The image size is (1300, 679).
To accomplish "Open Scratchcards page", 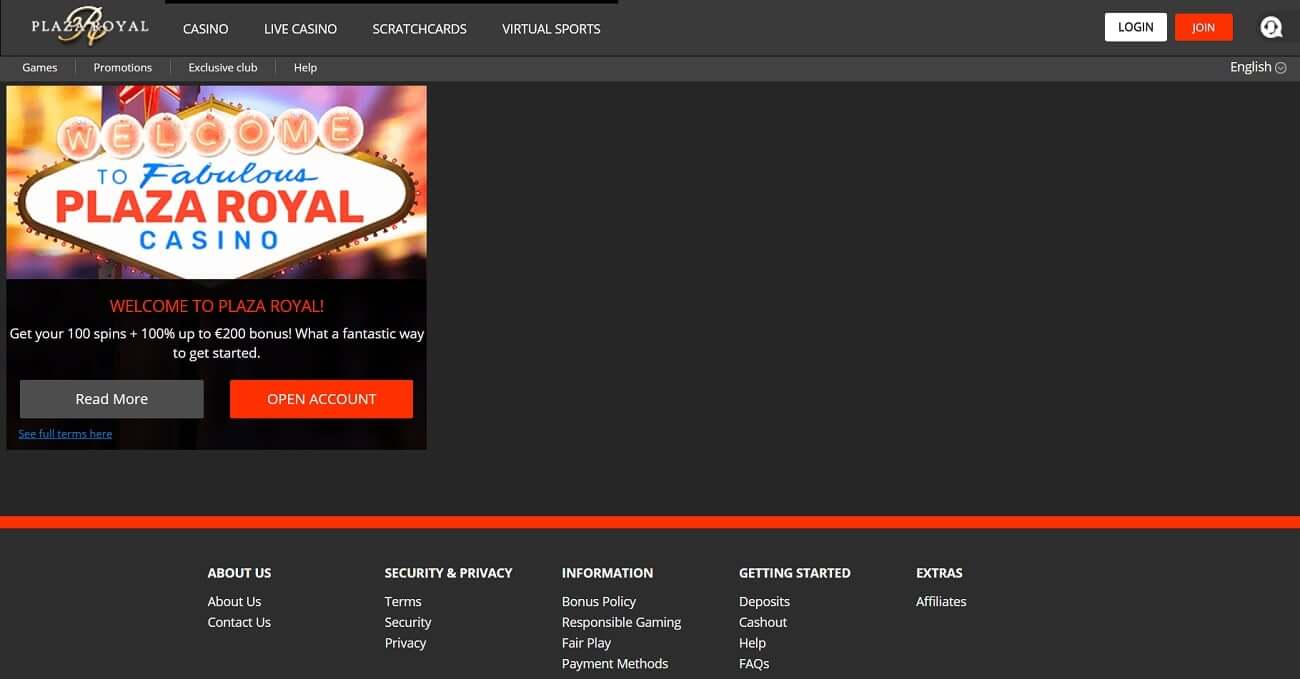I will 419,29.
